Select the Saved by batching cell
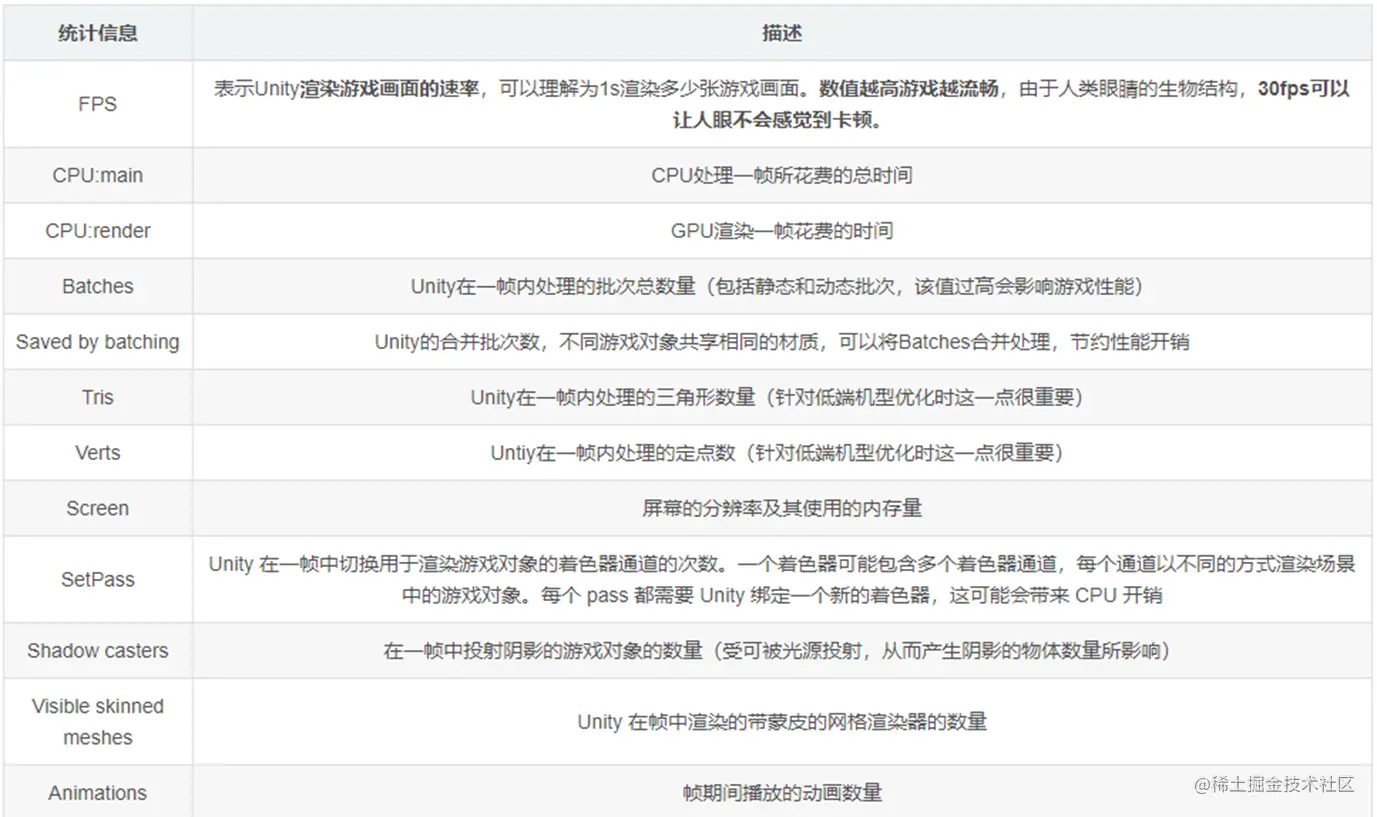The width and height of the screenshot is (1377, 817). 98,342
